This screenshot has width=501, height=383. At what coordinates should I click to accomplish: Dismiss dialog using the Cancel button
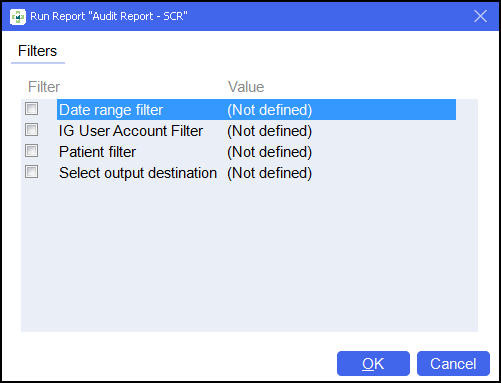(x=453, y=363)
